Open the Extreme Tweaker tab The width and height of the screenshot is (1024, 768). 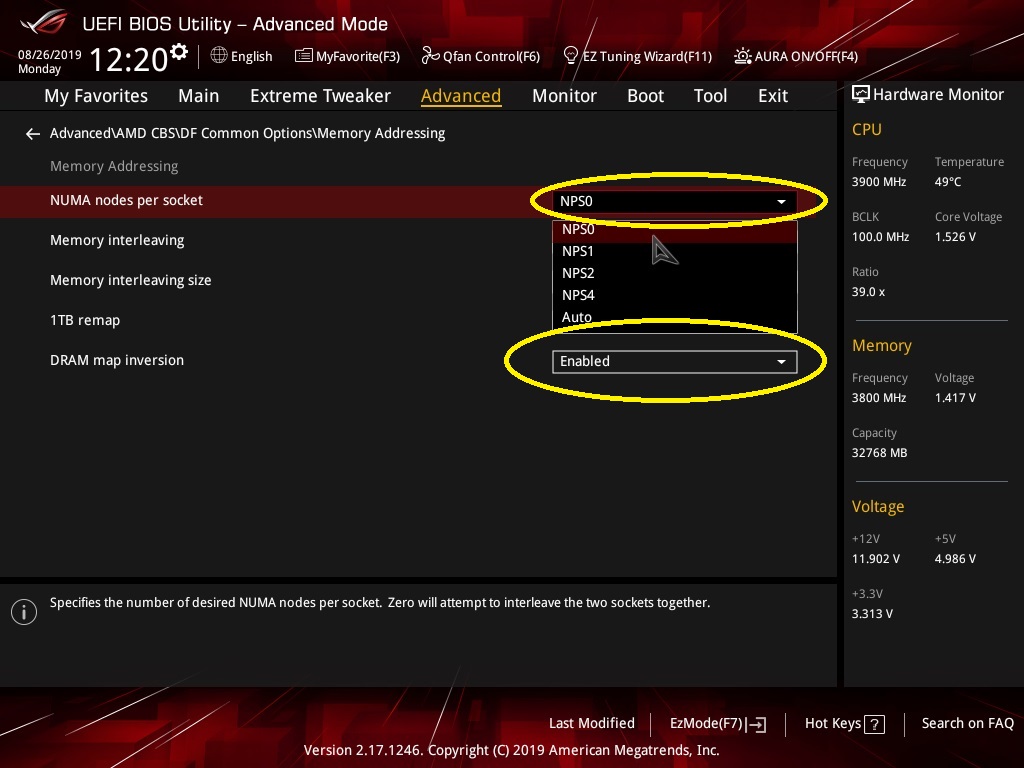[x=320, y=96]
